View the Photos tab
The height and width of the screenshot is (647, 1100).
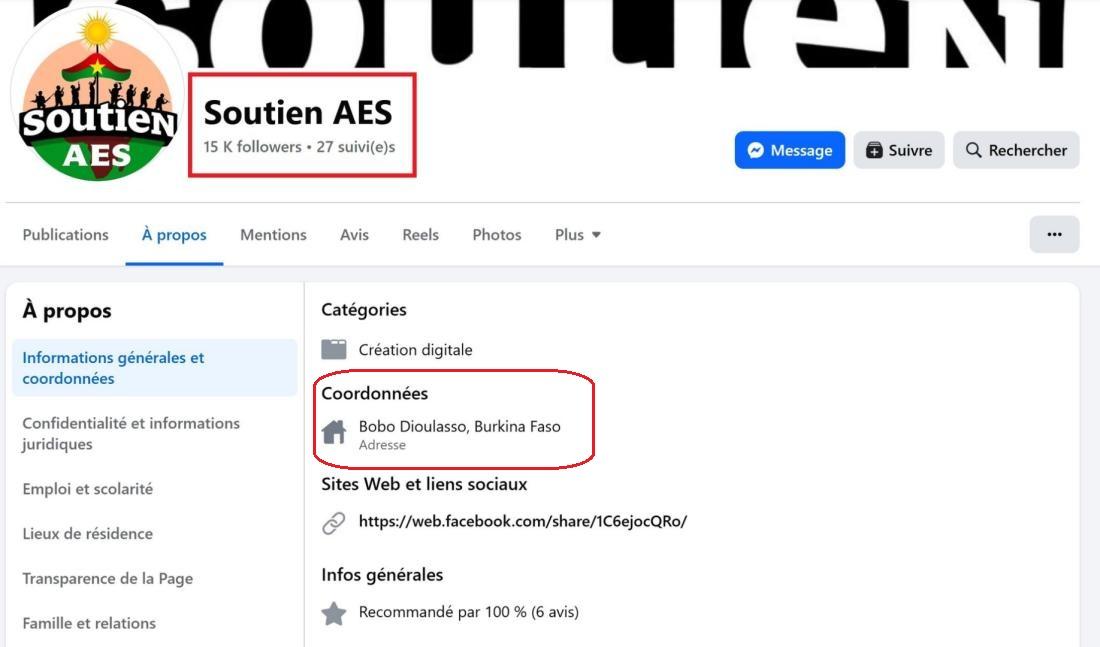(497, 235)
